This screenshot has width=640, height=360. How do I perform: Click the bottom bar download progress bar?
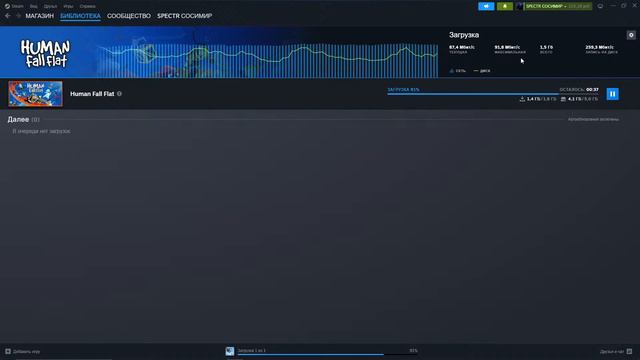327,355
